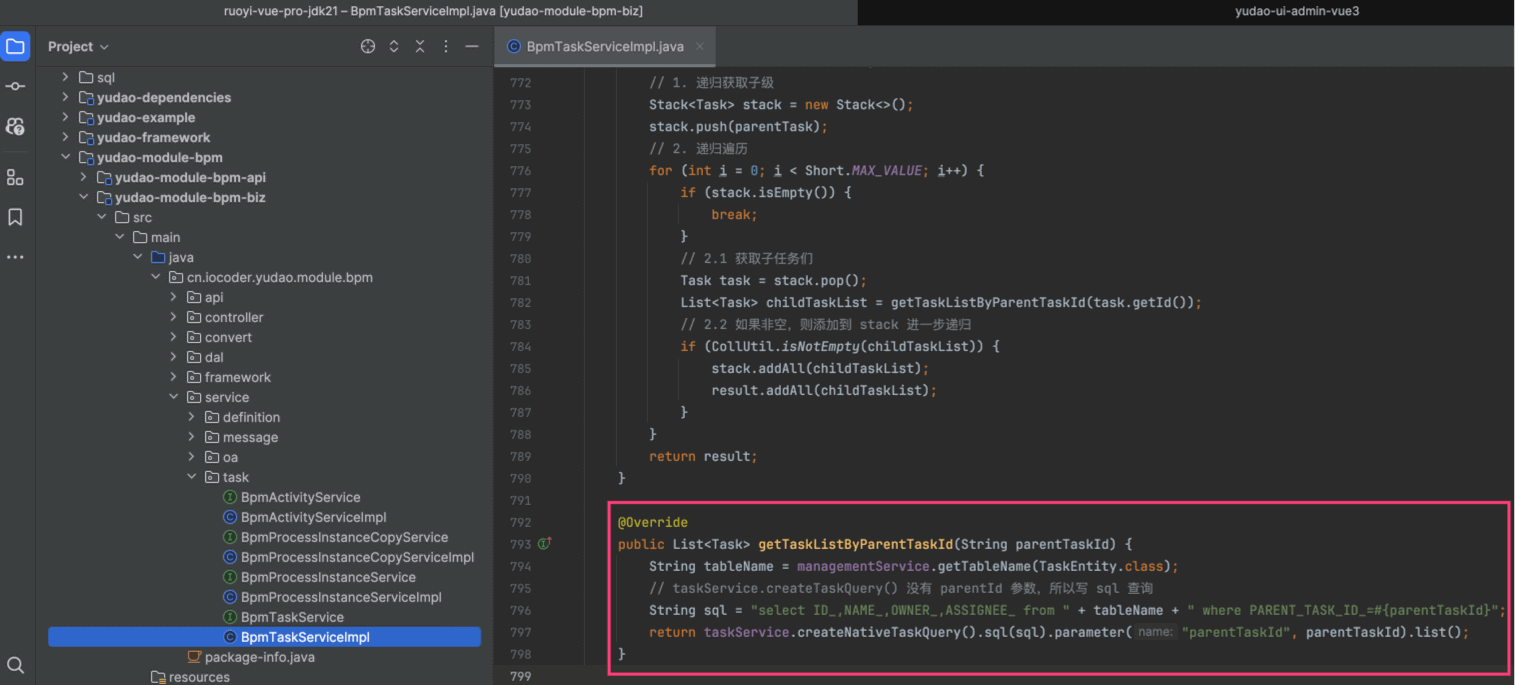The image size is (1515, 685).
Task: Open the Structure tool window
Action: click(x=15, y=177)
